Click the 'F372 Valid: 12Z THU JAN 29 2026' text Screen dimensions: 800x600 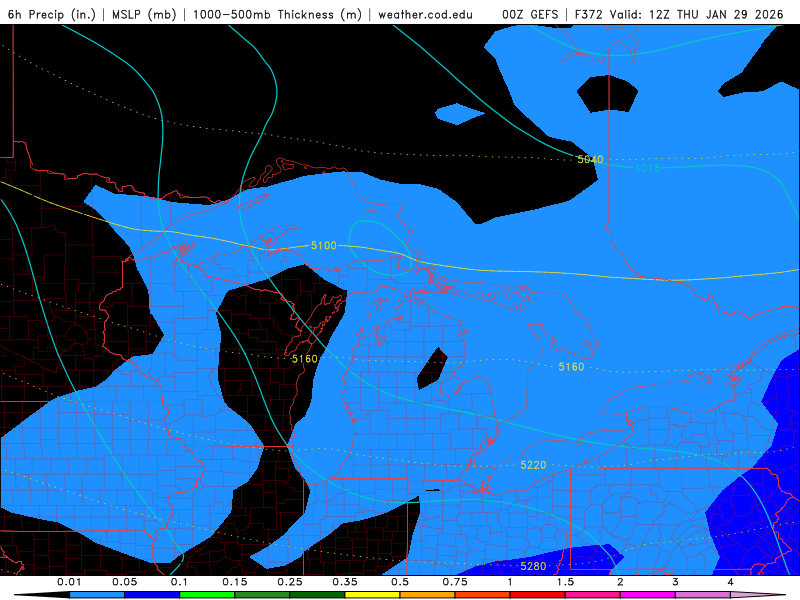(x=679, y=14)
